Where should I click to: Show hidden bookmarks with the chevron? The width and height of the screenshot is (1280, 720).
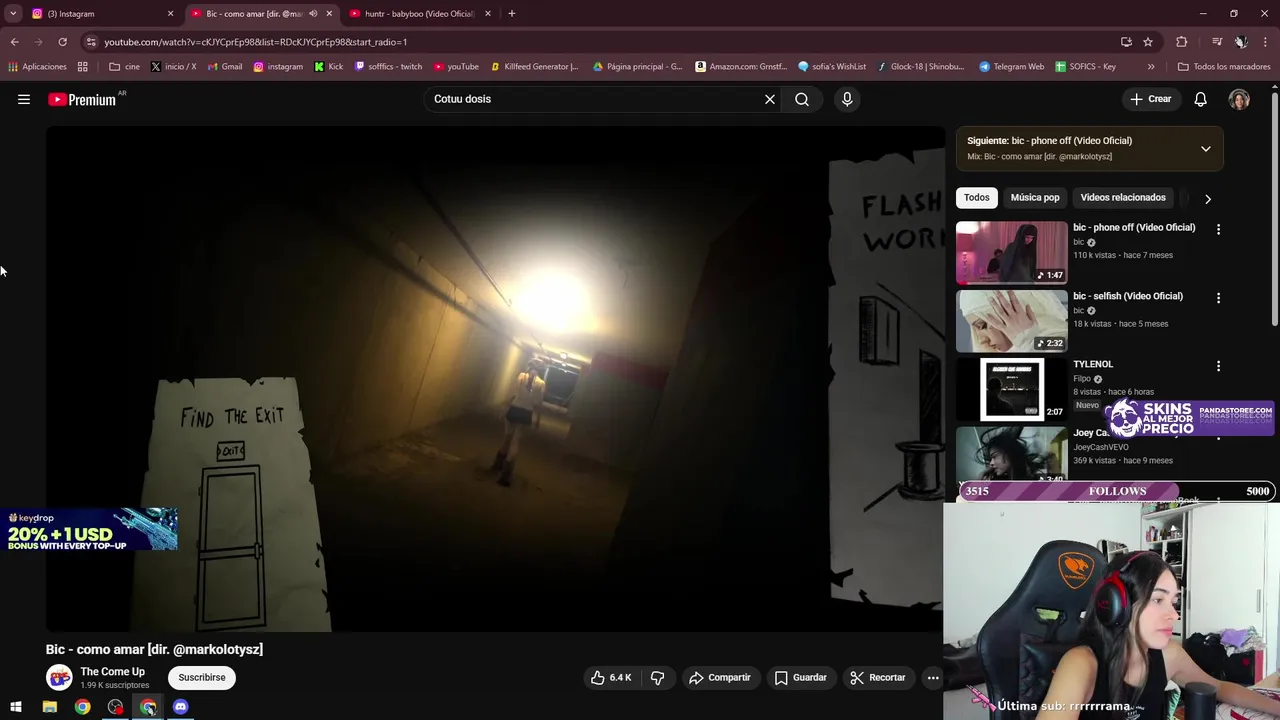(1151, 67)
